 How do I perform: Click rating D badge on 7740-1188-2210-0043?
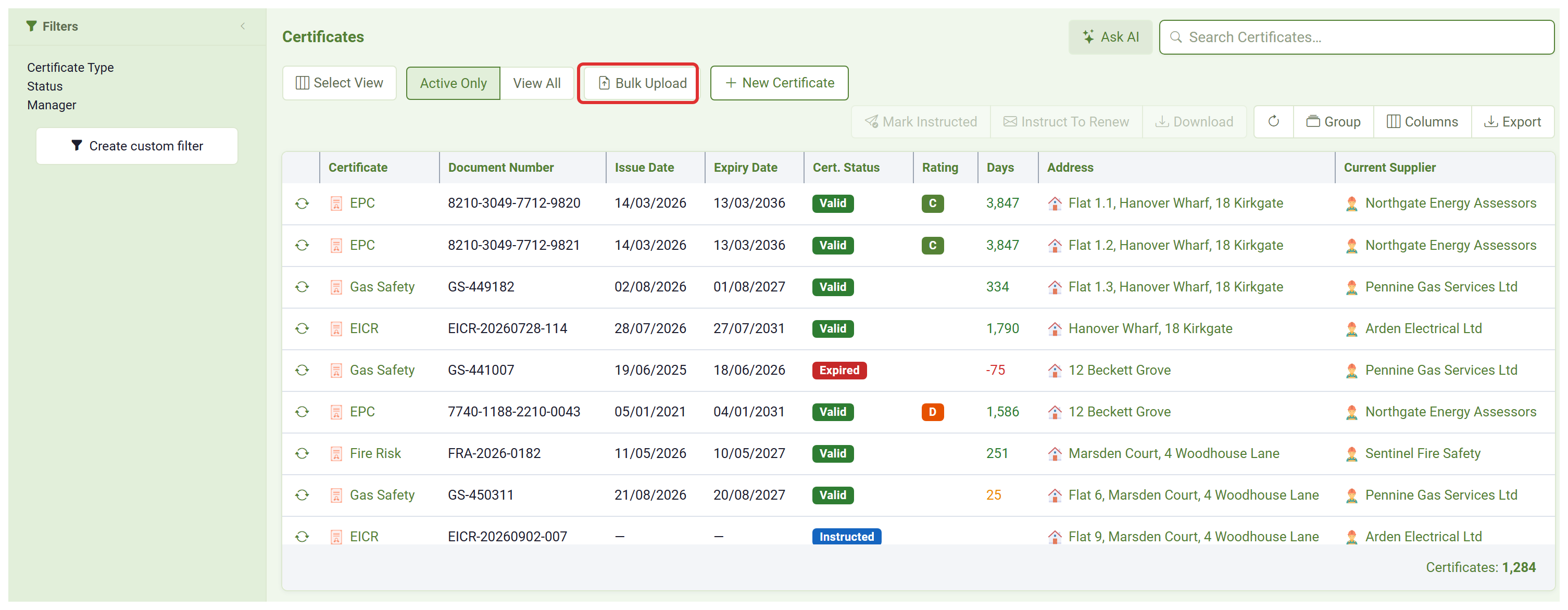point(932,412)
